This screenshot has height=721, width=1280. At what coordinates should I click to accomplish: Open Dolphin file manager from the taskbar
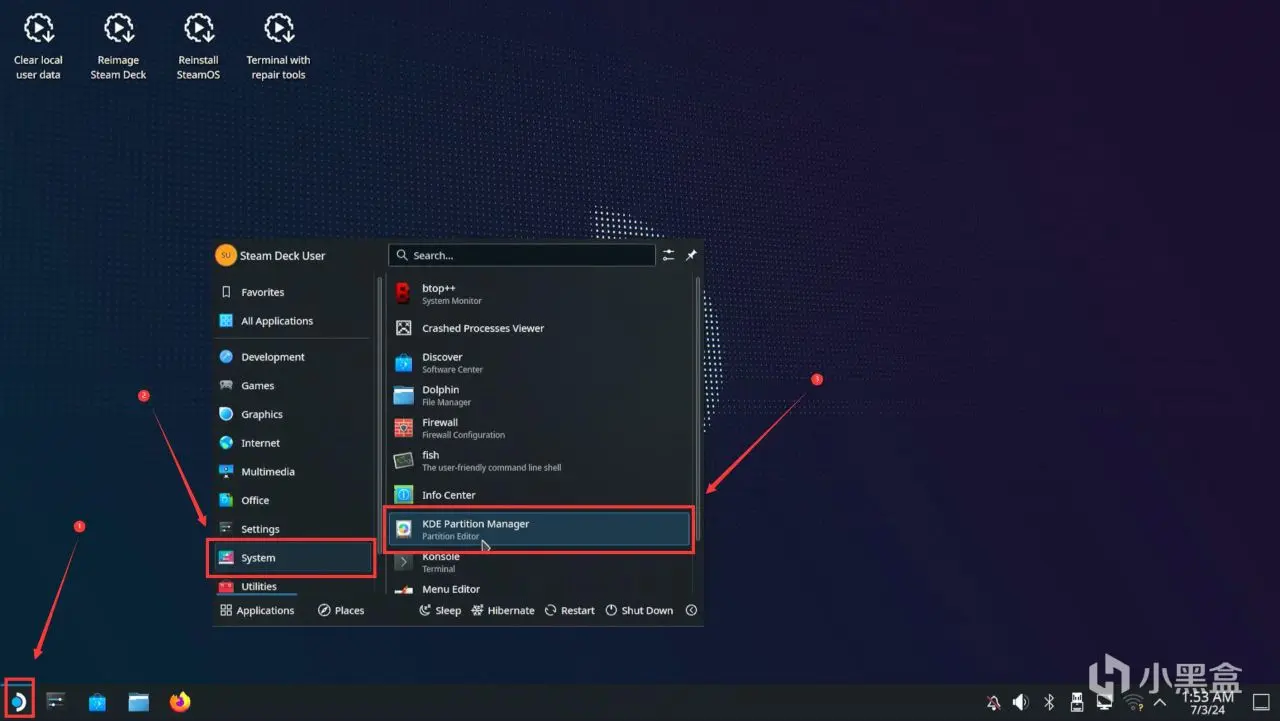click(139, 702)
